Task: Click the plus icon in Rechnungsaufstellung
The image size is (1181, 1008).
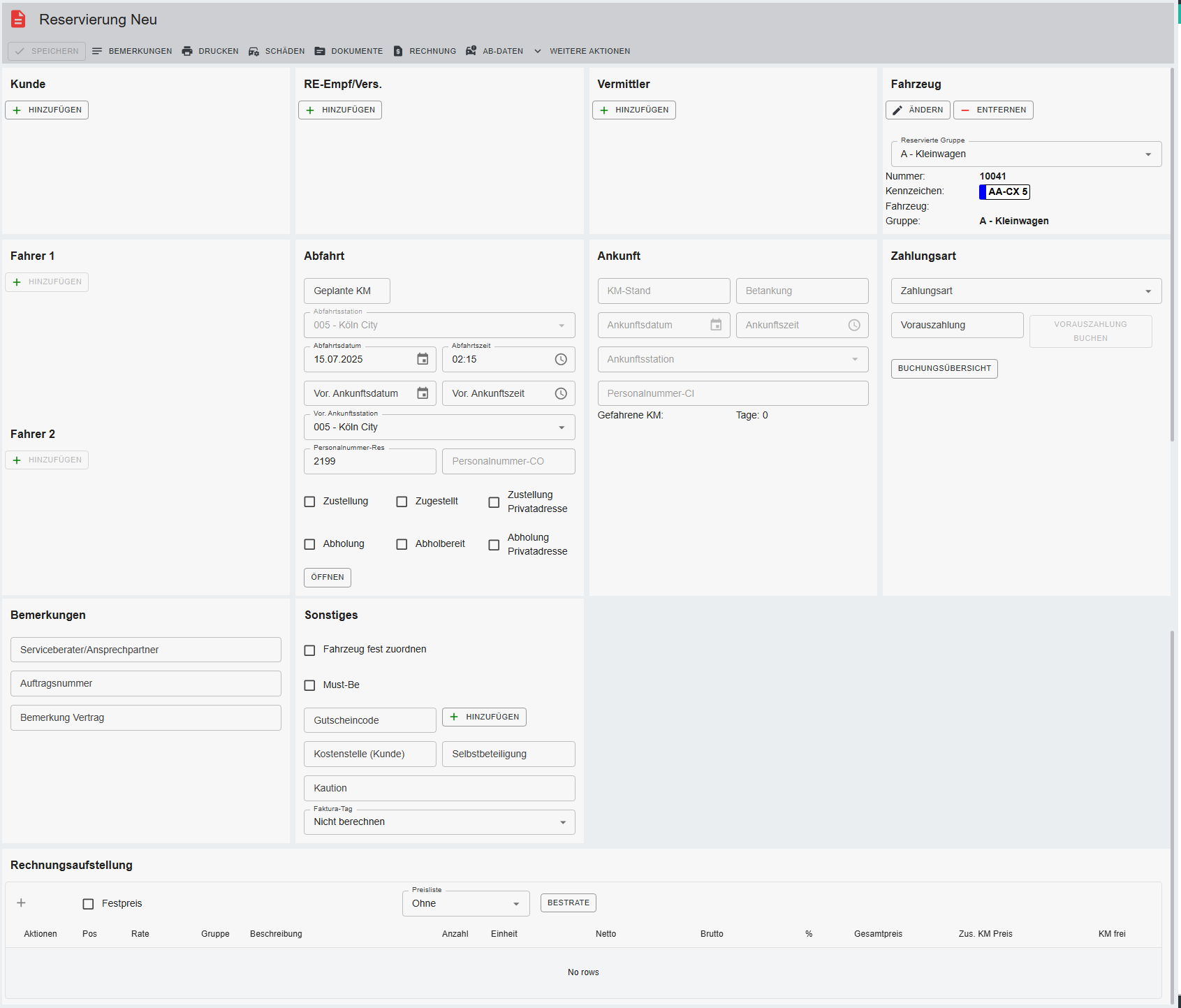Action: (x=21, y=903)
